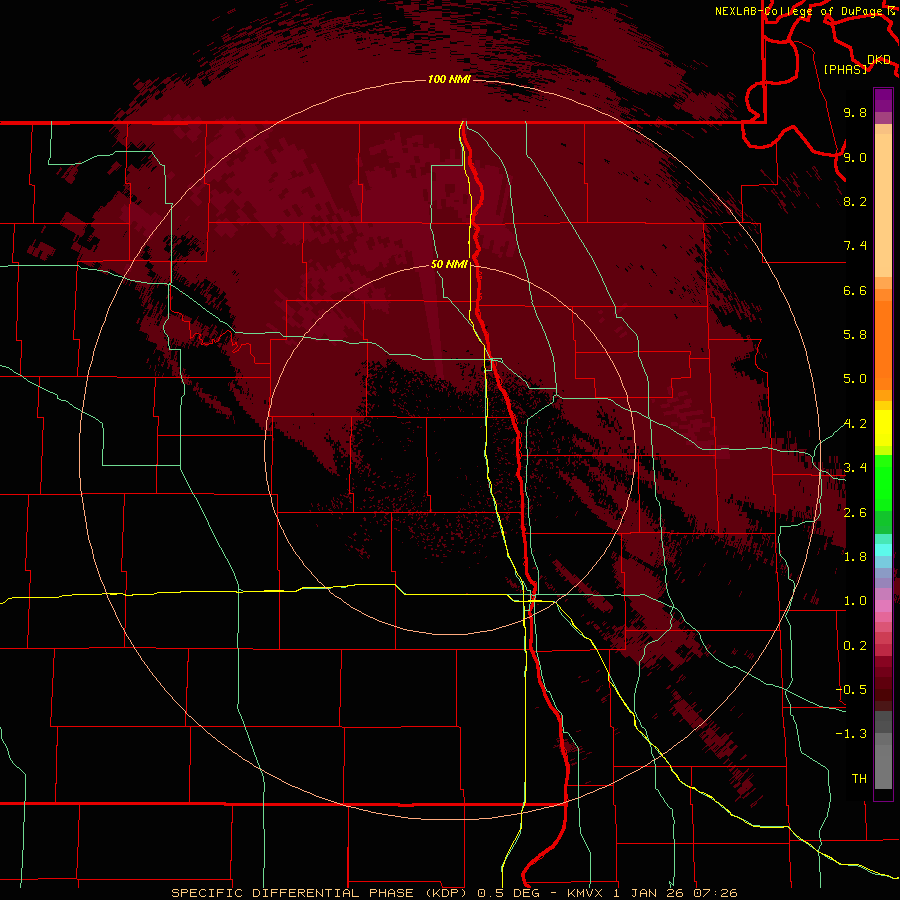Click the -0.5 legend value

[852, 690]
